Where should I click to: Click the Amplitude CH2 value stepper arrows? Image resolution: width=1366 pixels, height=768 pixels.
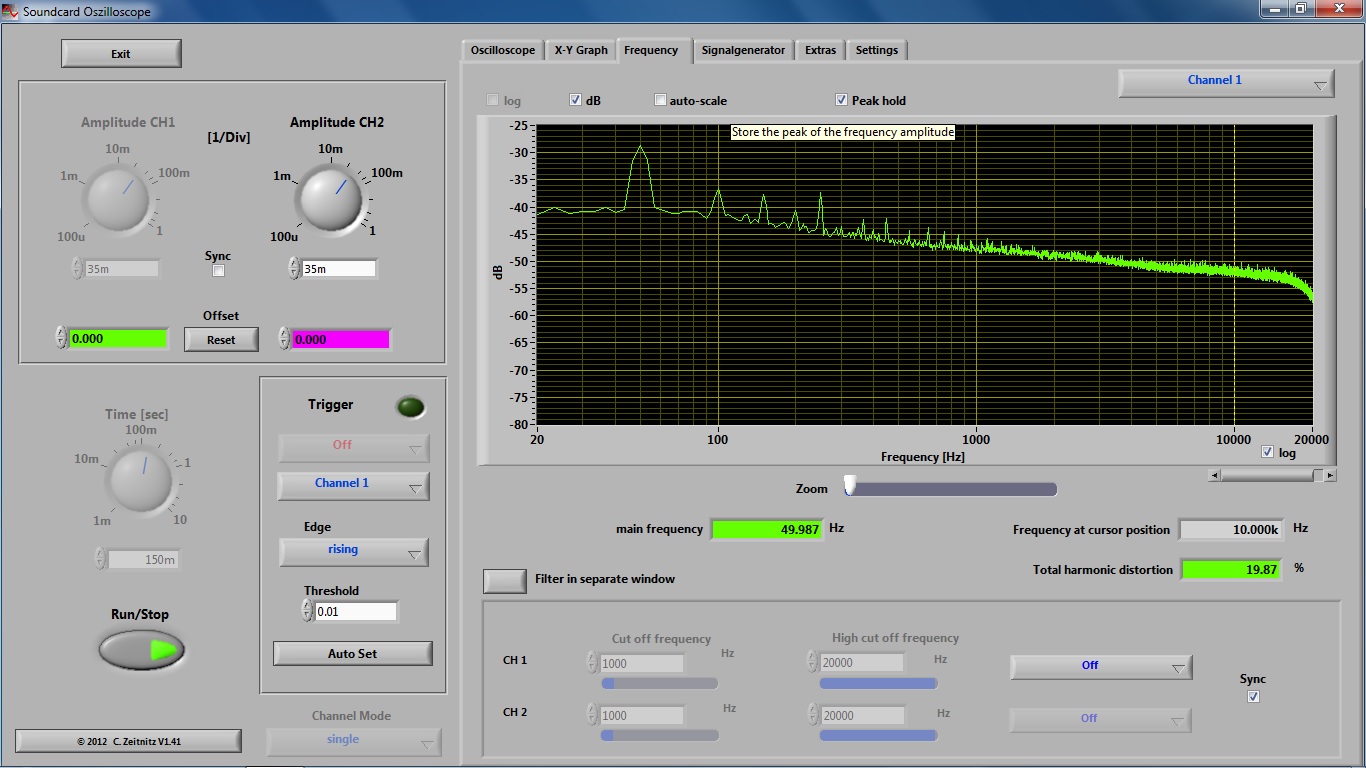(294, 268)
